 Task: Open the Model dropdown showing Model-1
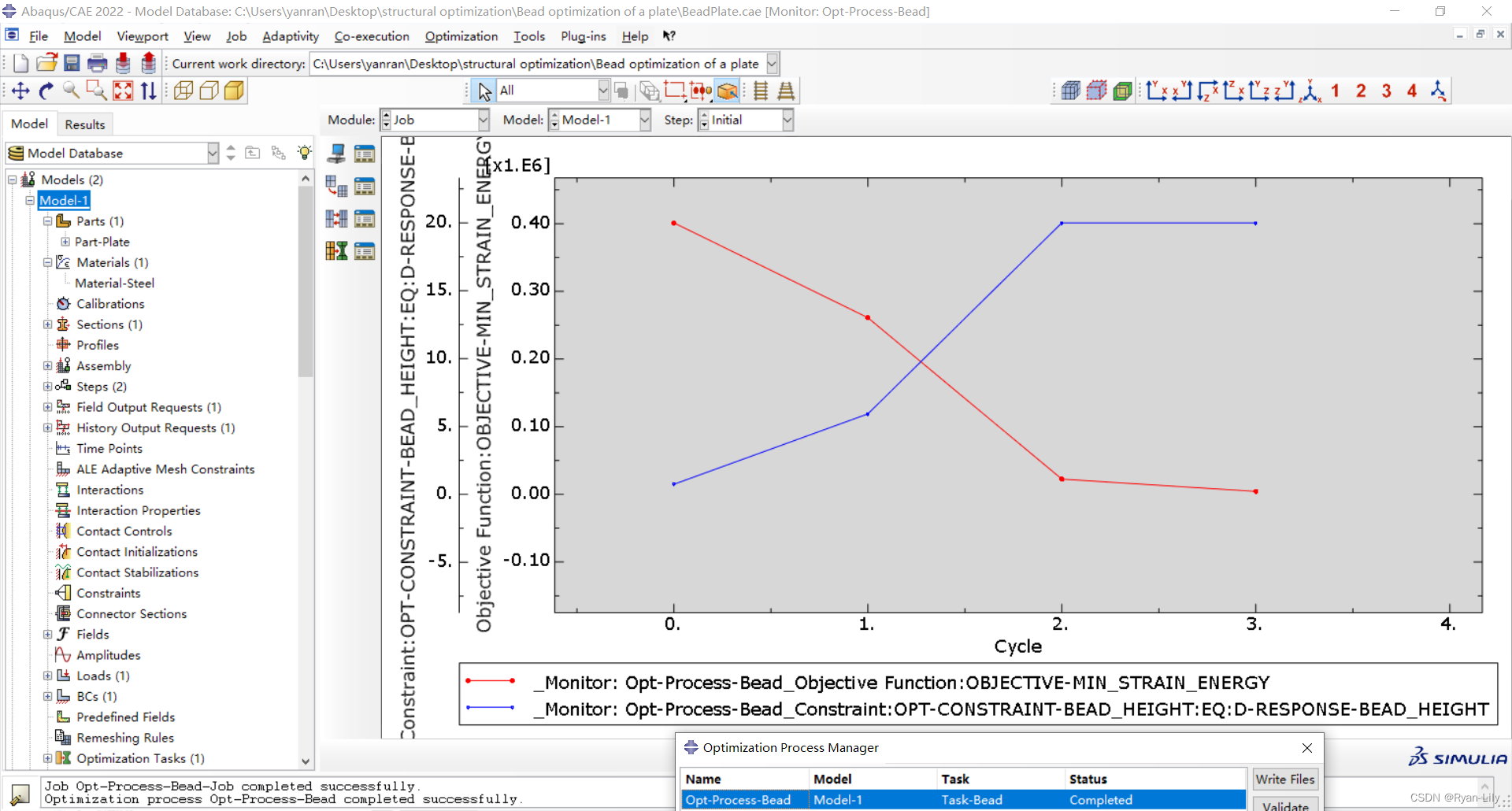click(x=645, y=120)
